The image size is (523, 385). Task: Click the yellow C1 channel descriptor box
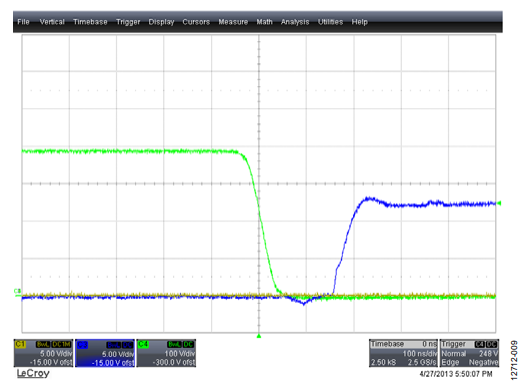click(x=43, y=353)
